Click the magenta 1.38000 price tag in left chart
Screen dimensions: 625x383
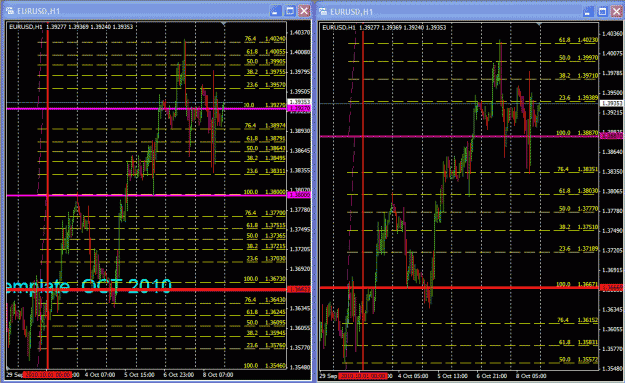299,195
